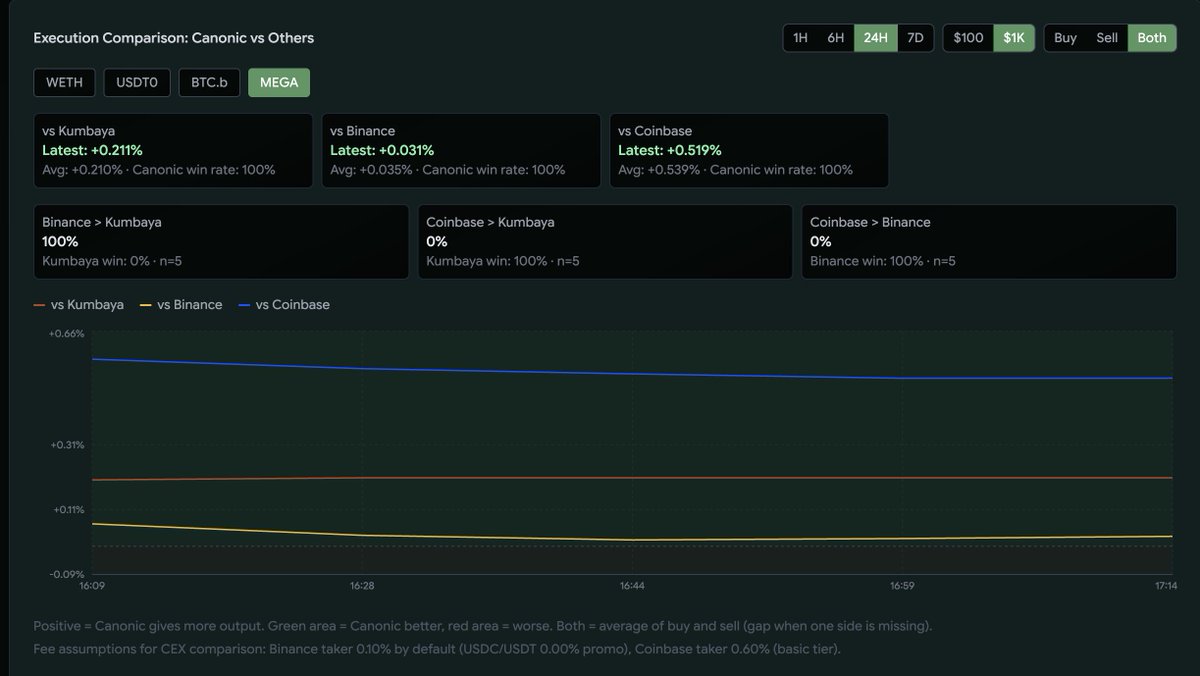The width and height of the screenshot is (1200, 676).
Task: Click the 16:44 x-axis time label
Action: [x=632, y=586]
